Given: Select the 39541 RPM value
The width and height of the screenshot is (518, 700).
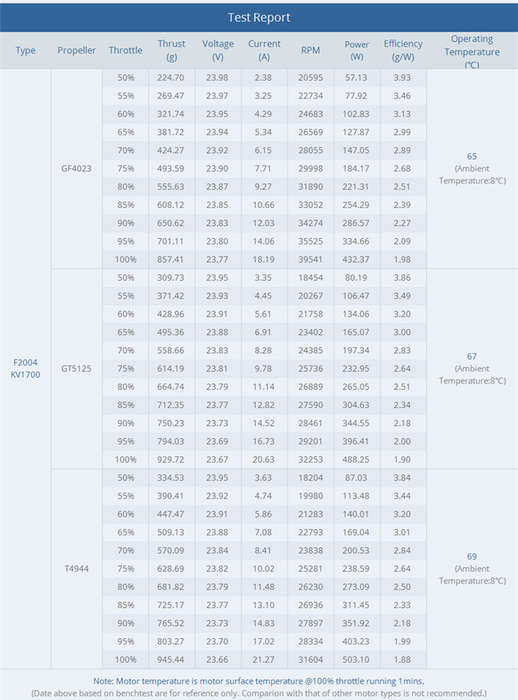Looking at the screenshot, I should [x=310, y=259].
